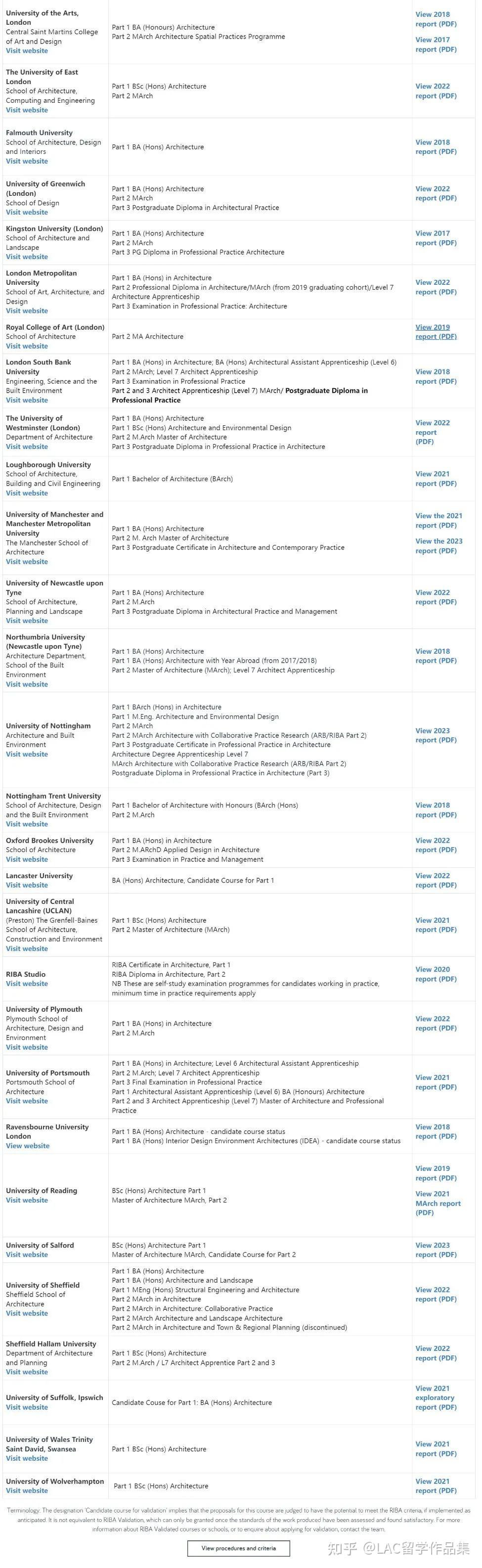
Task: Open Suffolk's 2021 exploratory report PDF
Action: (x=436, y=1397)
